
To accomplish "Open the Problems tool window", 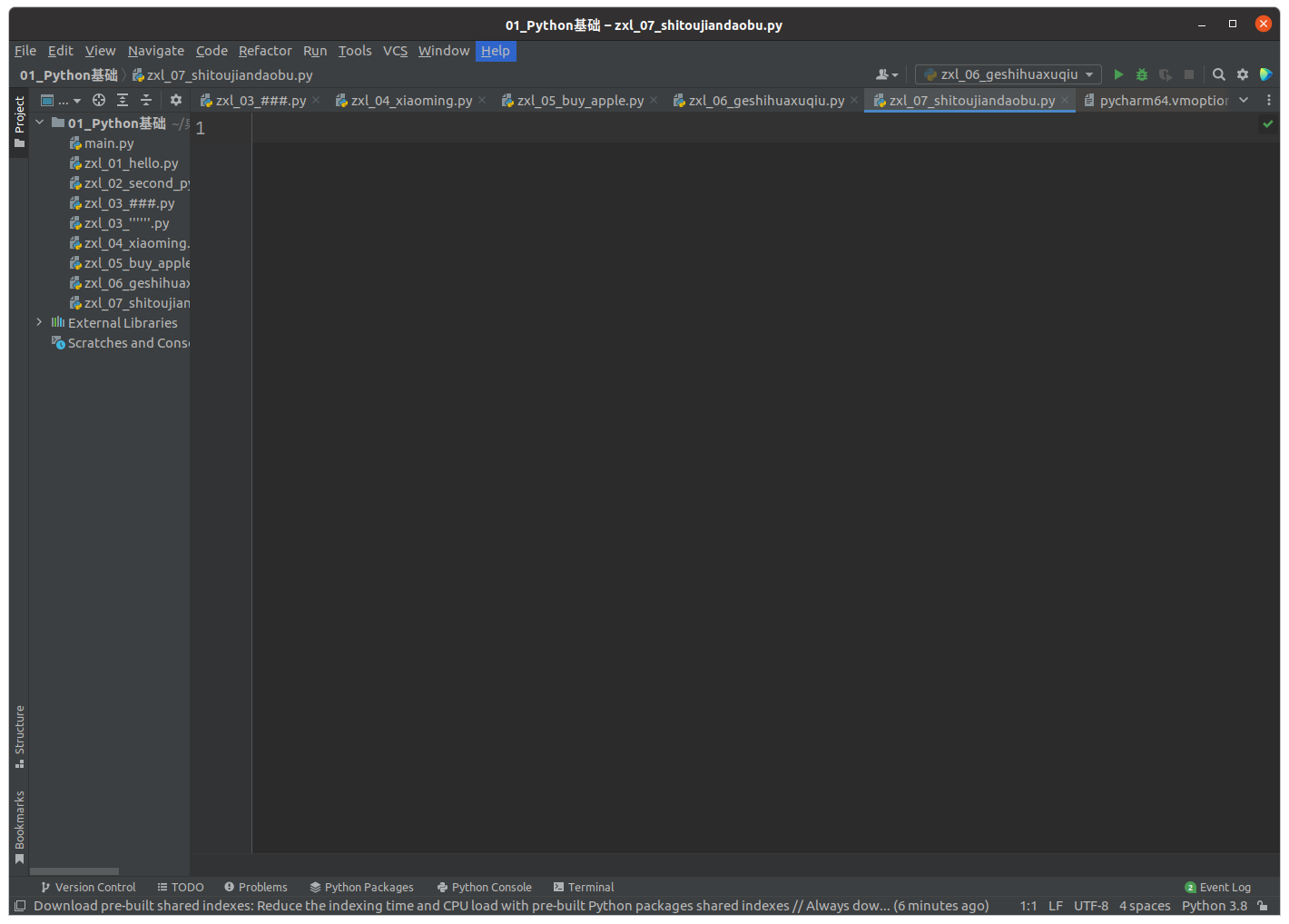I will pos(256,887).
